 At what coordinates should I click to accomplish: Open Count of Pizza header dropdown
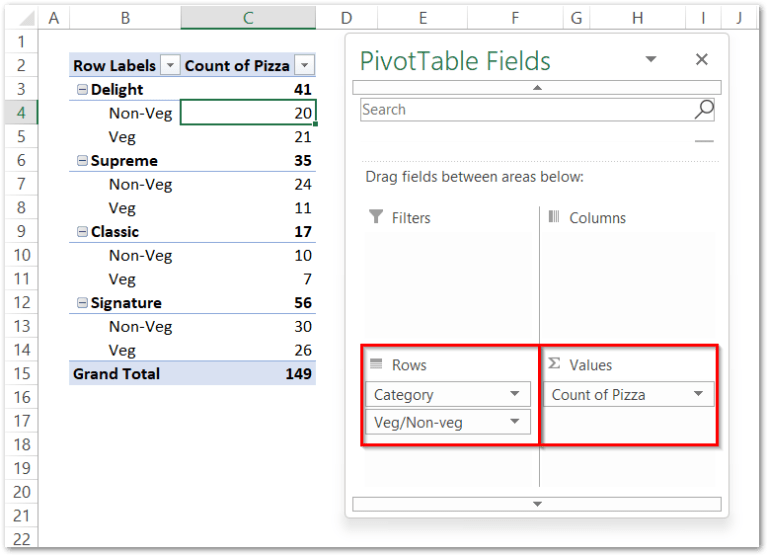coord(304,65)
